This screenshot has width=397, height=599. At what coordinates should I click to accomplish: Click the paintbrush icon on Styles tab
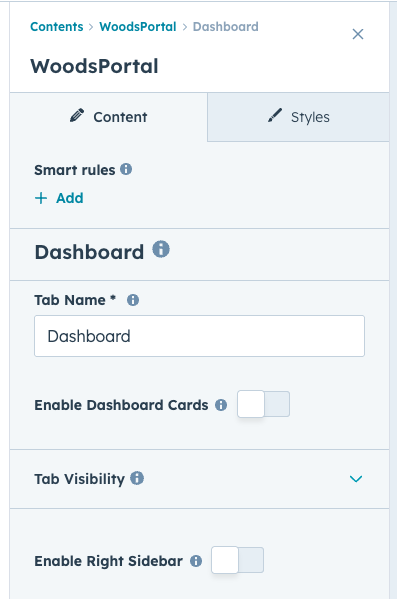click(275, 115)
